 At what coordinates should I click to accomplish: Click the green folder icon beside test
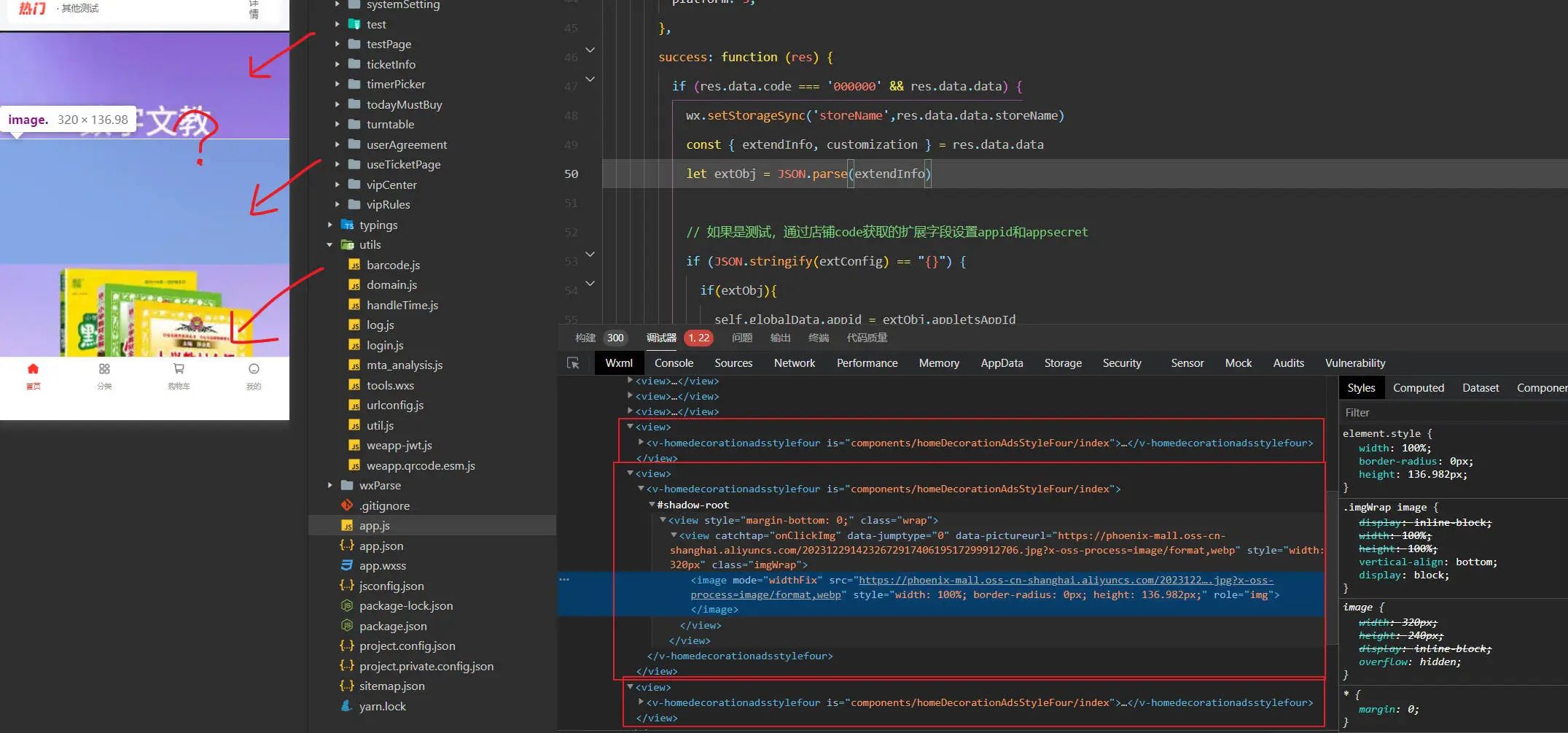[x=354, y=24]
